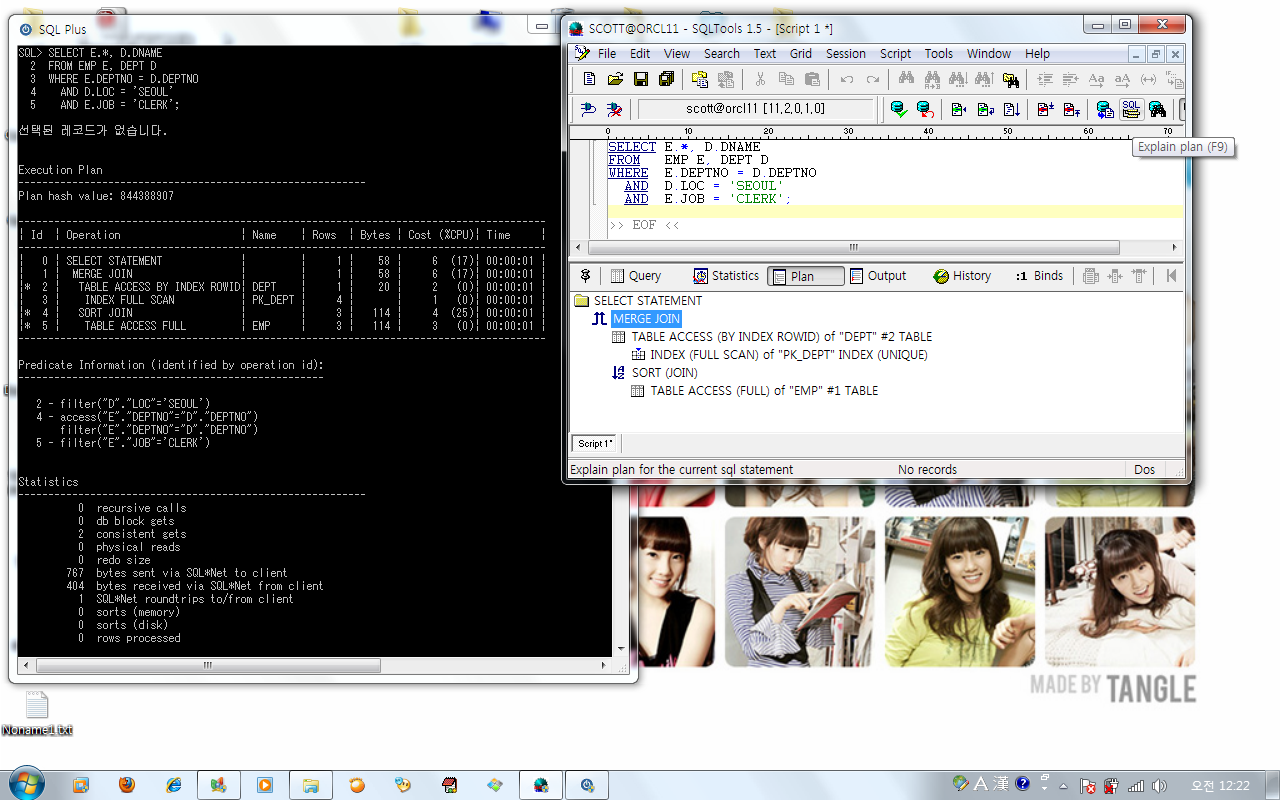The width and height of the screenshot is (1280, 800).
Task: Click the Disconnect icon with red X
Action: 615,109
